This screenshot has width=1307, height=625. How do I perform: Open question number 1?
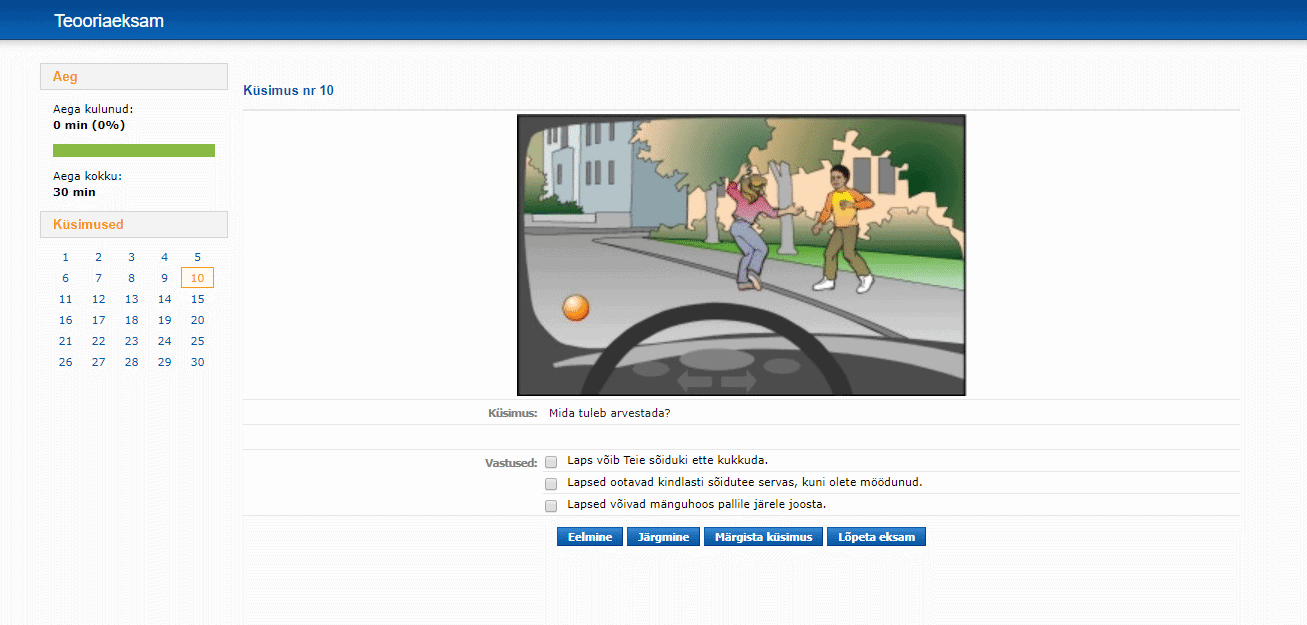(66, 257)
